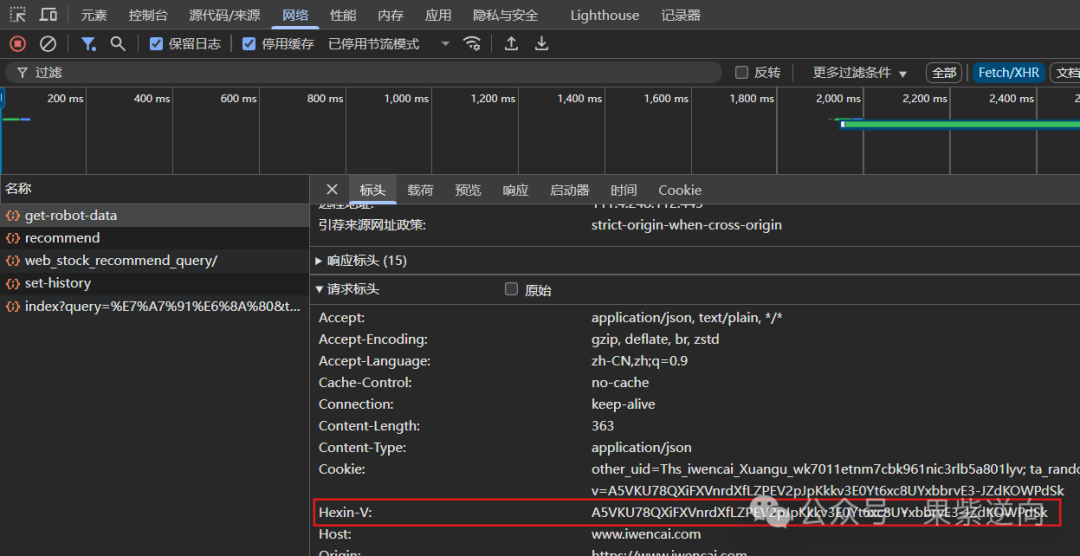
Task: Toggle the network filter funnel icon
Action: [88, 44]
